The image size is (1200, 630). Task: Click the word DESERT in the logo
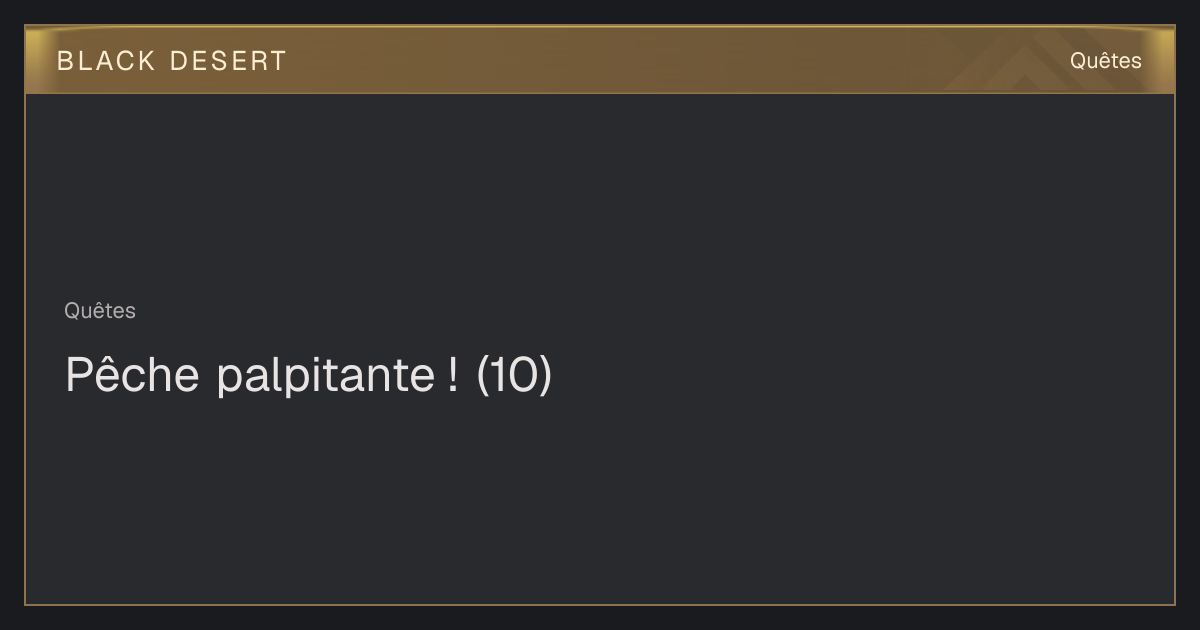click(229, 61)
